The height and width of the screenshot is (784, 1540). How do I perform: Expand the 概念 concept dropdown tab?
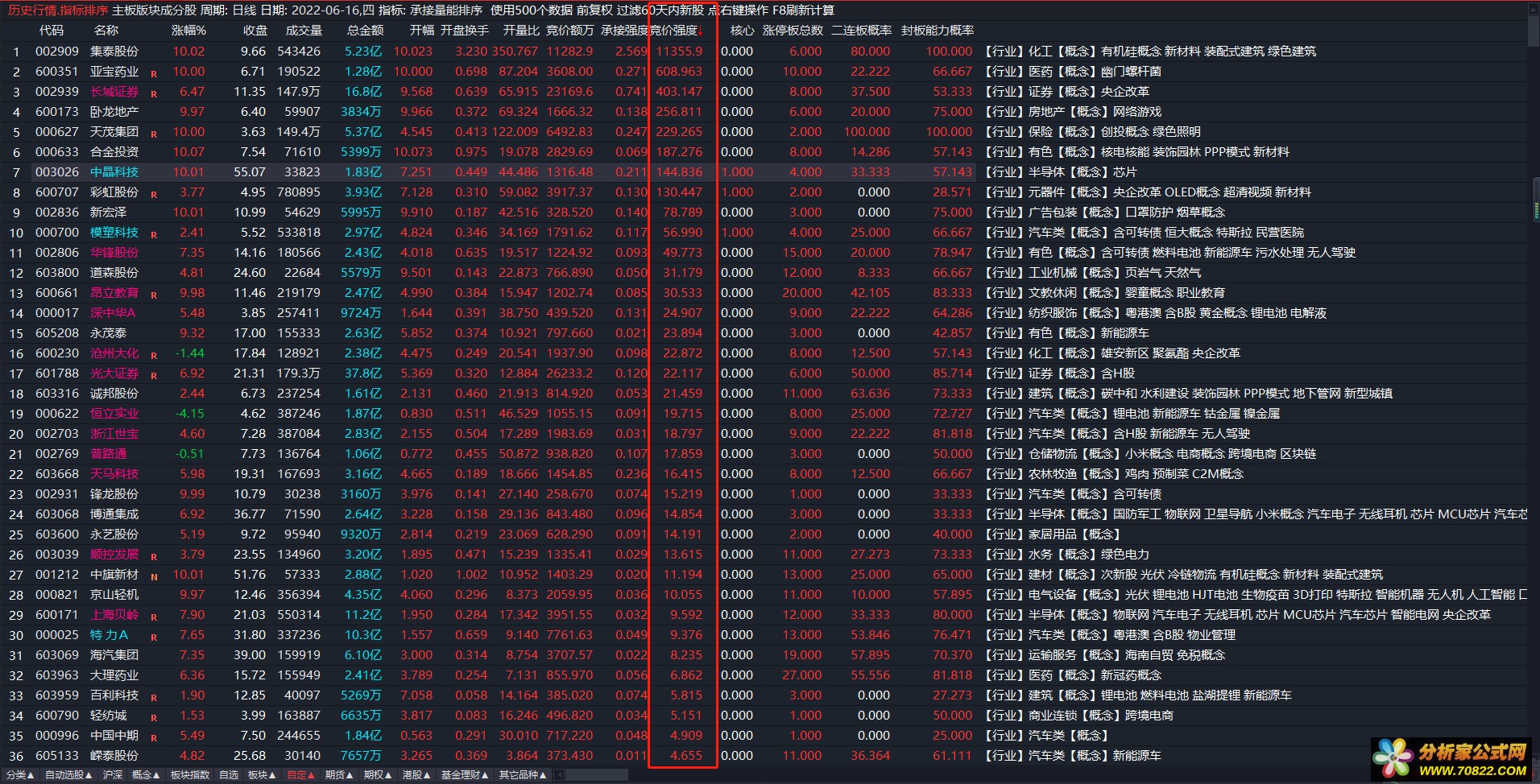(x=145, y=775)
